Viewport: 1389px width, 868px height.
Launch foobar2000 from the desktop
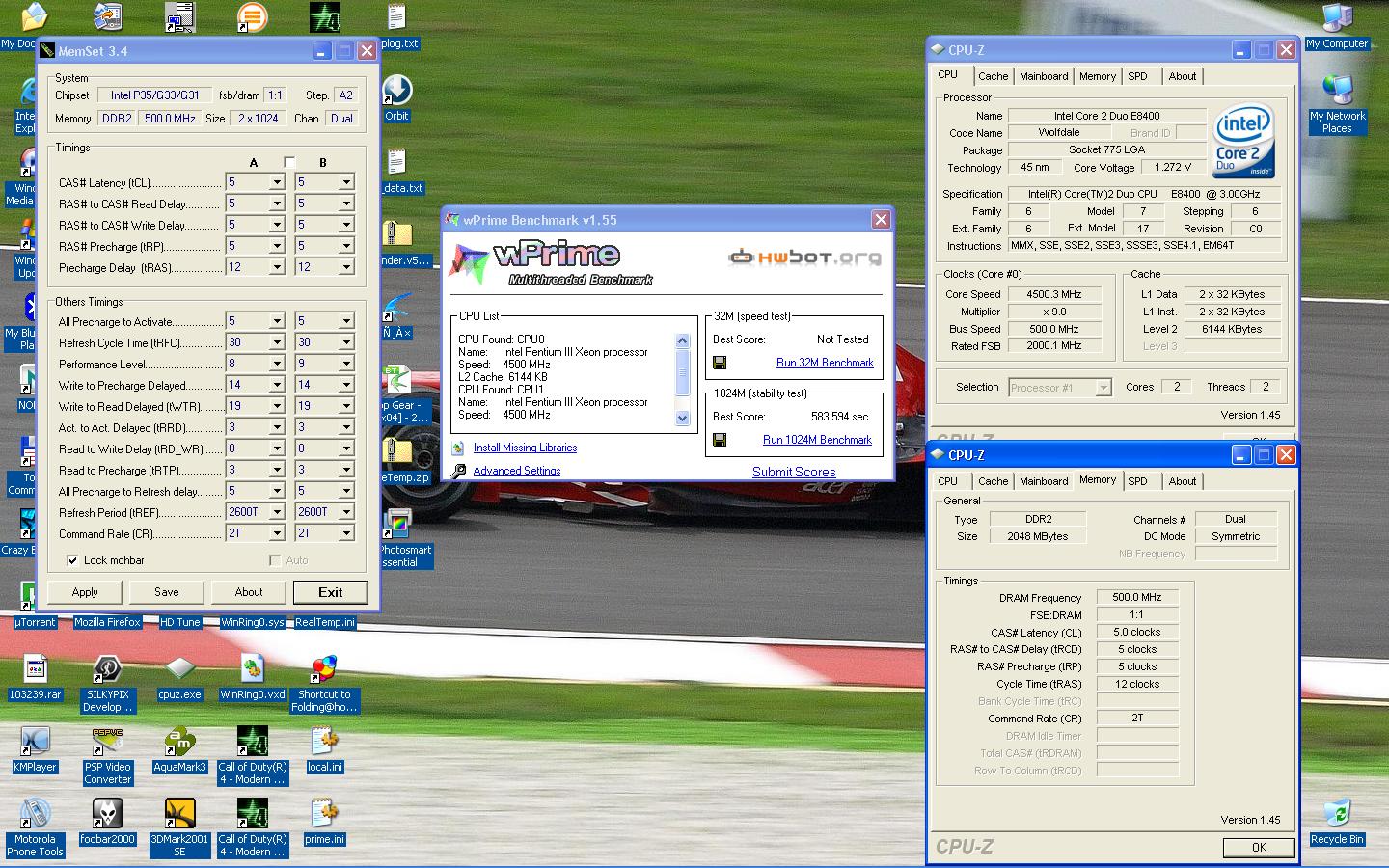[x=107, y=813]
